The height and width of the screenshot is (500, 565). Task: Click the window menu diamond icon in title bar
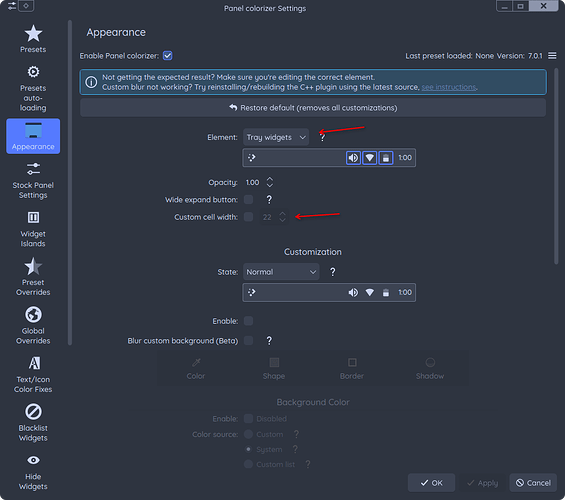coord(26,6)
